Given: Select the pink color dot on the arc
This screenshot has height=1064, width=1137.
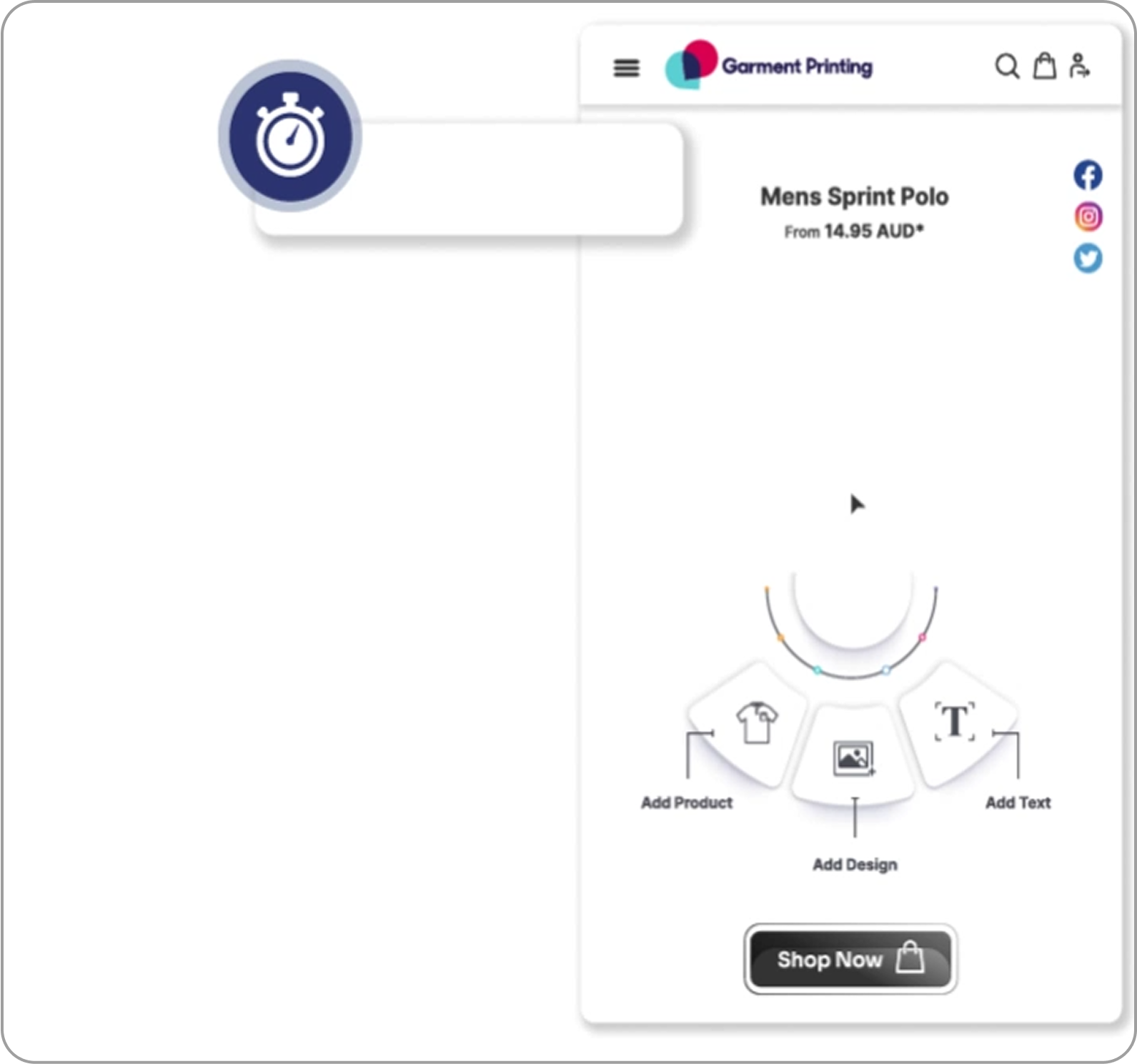Looking at the screenshot, I should click(922, 637).
